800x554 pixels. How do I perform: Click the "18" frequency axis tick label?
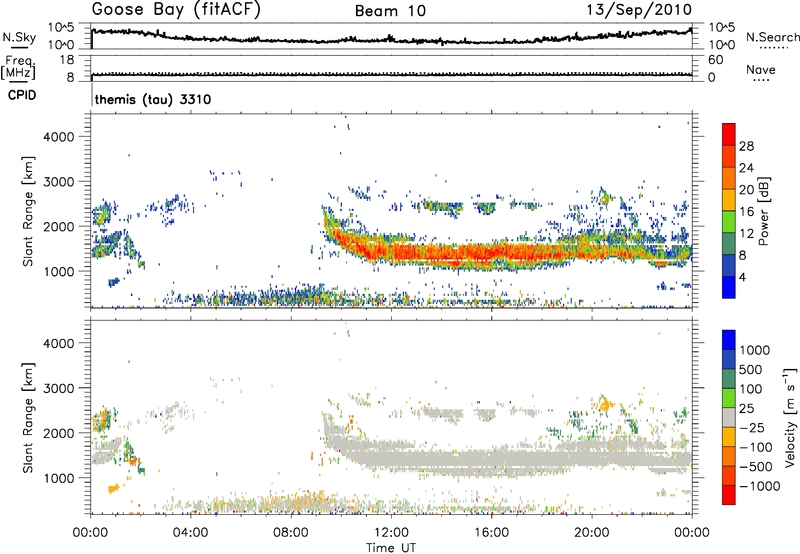pyautogui.click(x=67, y=60)
